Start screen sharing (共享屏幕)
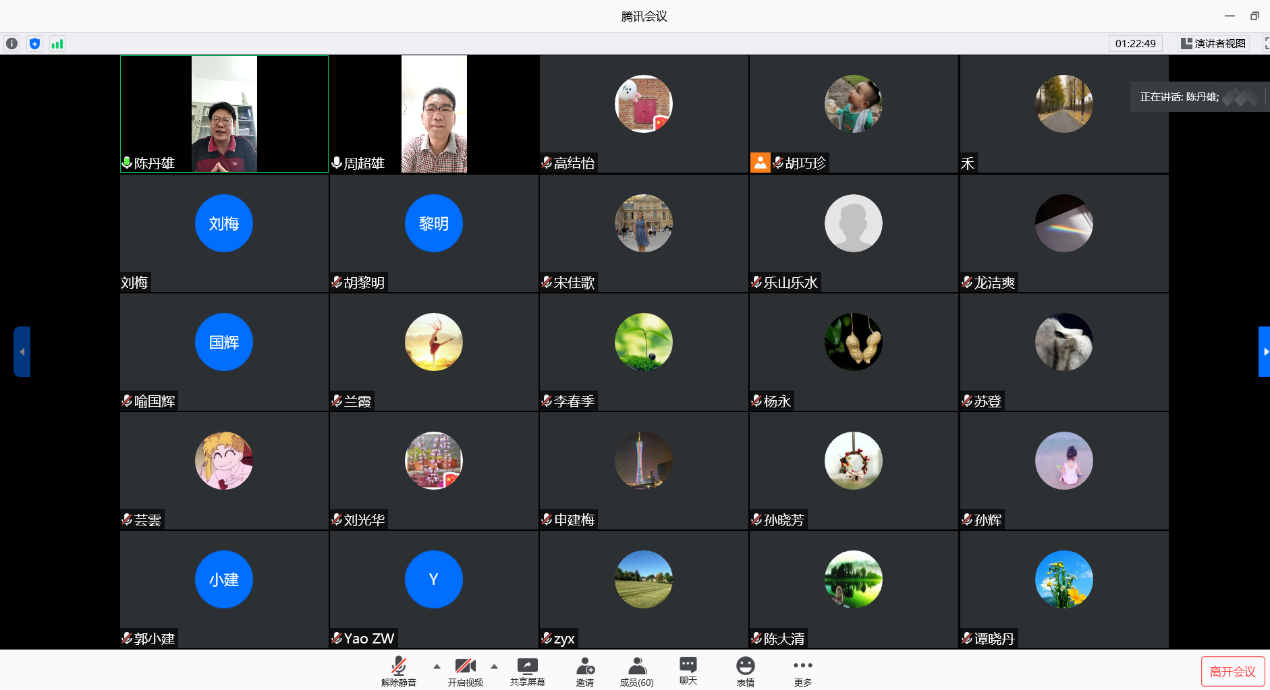The width and height of the screenshot is (1270, 690). (x=527, y=670)
